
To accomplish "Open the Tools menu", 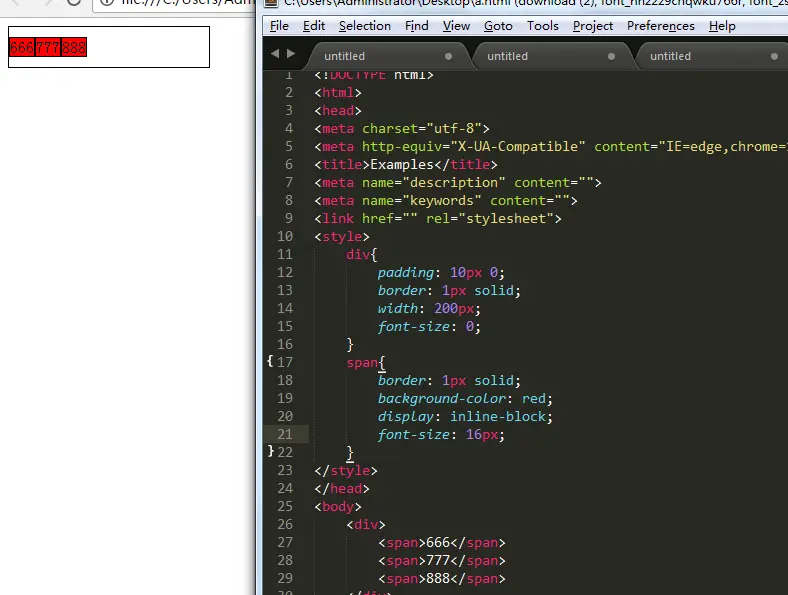I will [x=542, y=26].
